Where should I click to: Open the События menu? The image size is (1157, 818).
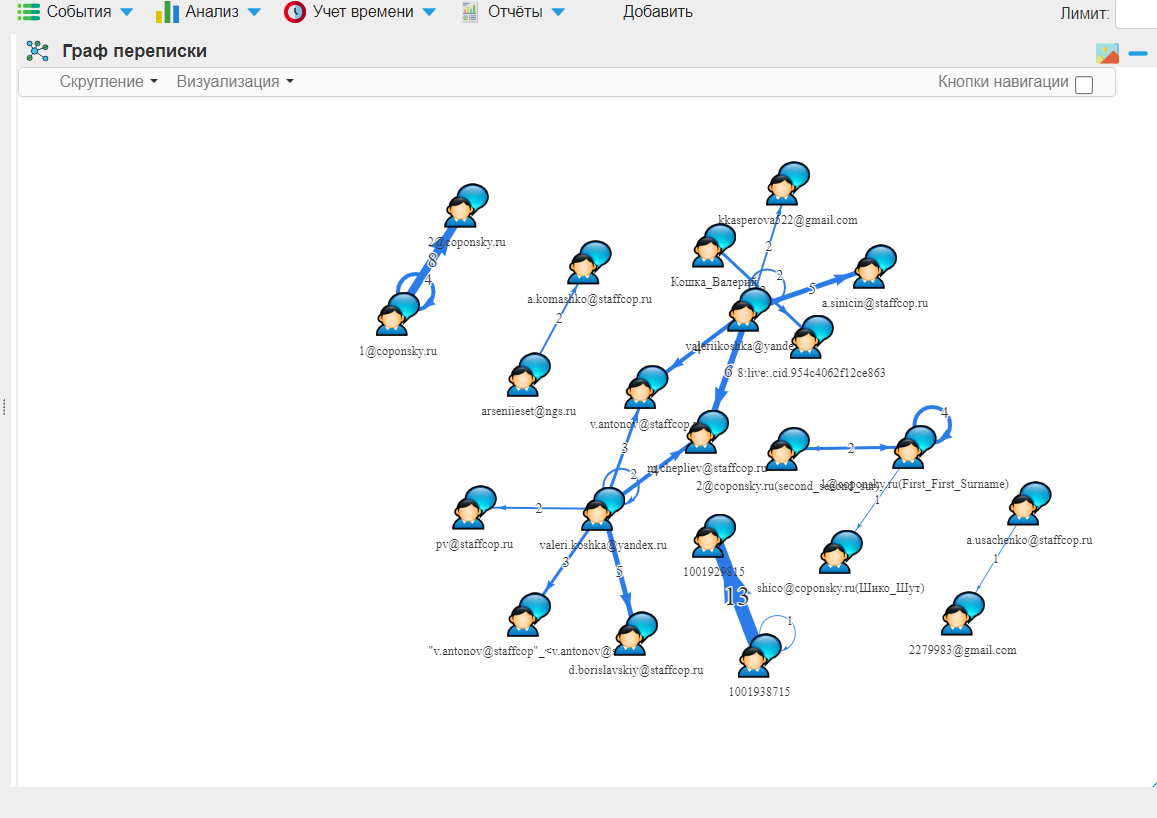tap(75, 12)
